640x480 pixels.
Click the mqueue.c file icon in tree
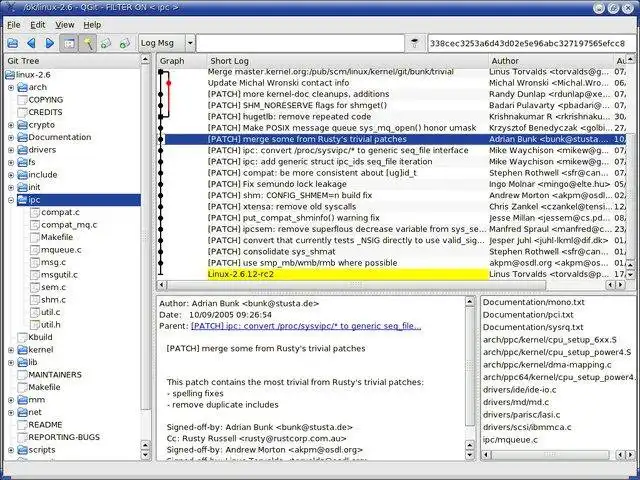click(33, 250)
